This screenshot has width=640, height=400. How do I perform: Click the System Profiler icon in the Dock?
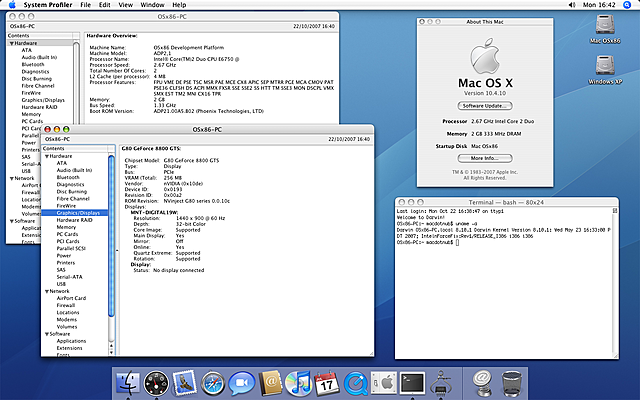click(441, 383)
